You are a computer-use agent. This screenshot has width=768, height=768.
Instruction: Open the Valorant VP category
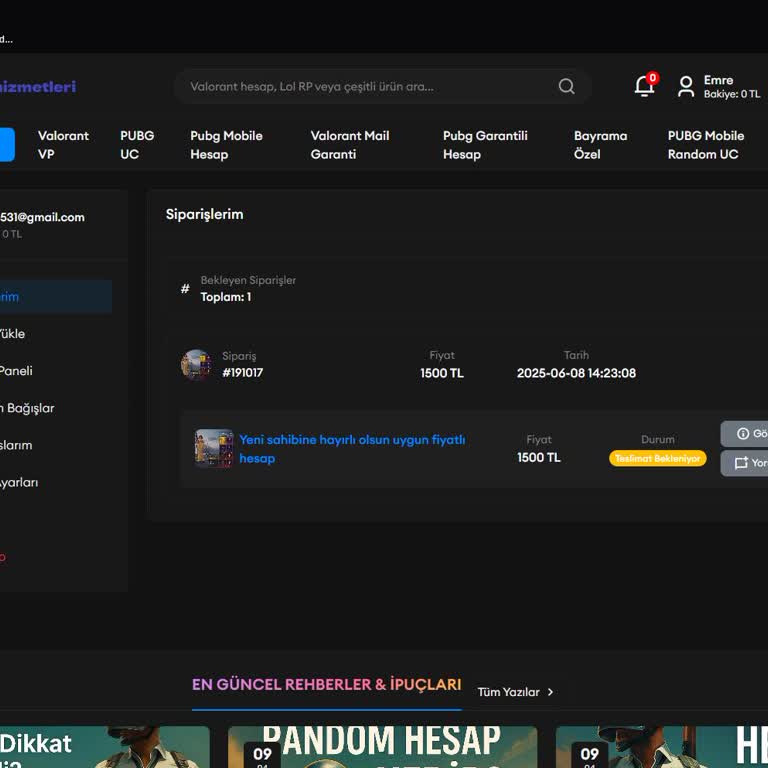coord(63,145)
